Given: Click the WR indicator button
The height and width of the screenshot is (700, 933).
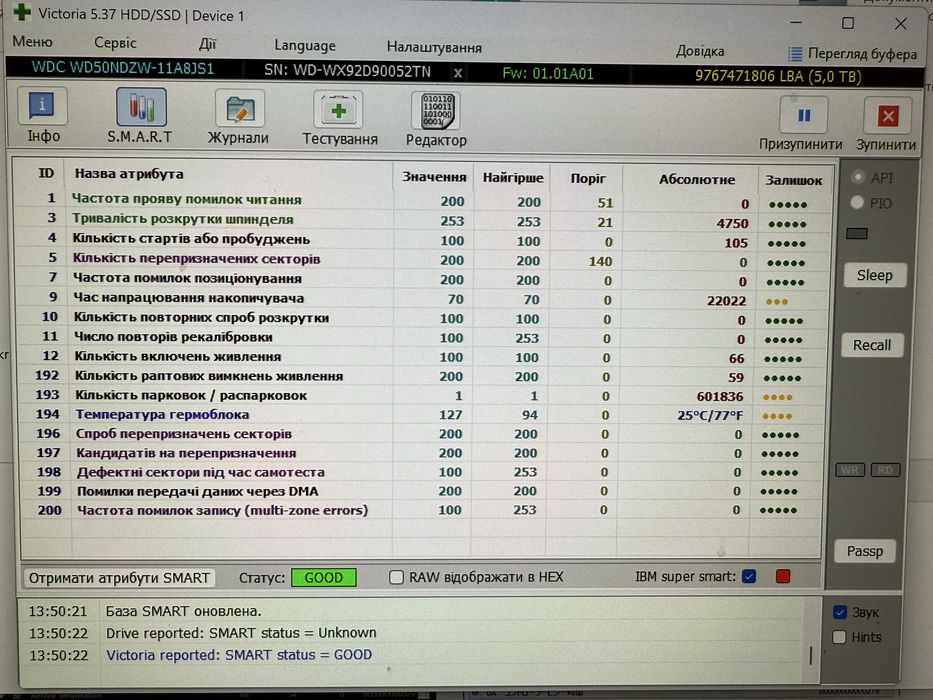Looking at the screenshot, I should (x=849, y=470).
